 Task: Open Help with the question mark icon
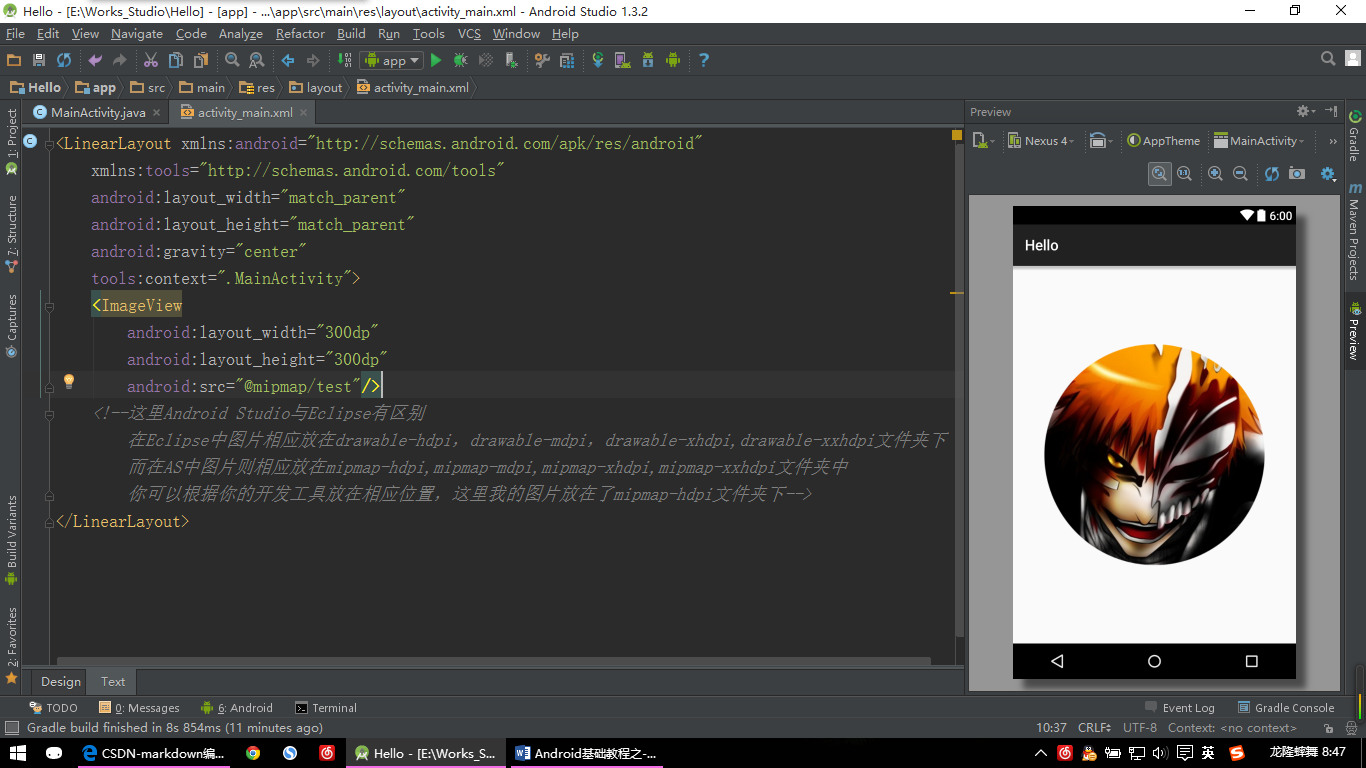click(x=704, y=60)
